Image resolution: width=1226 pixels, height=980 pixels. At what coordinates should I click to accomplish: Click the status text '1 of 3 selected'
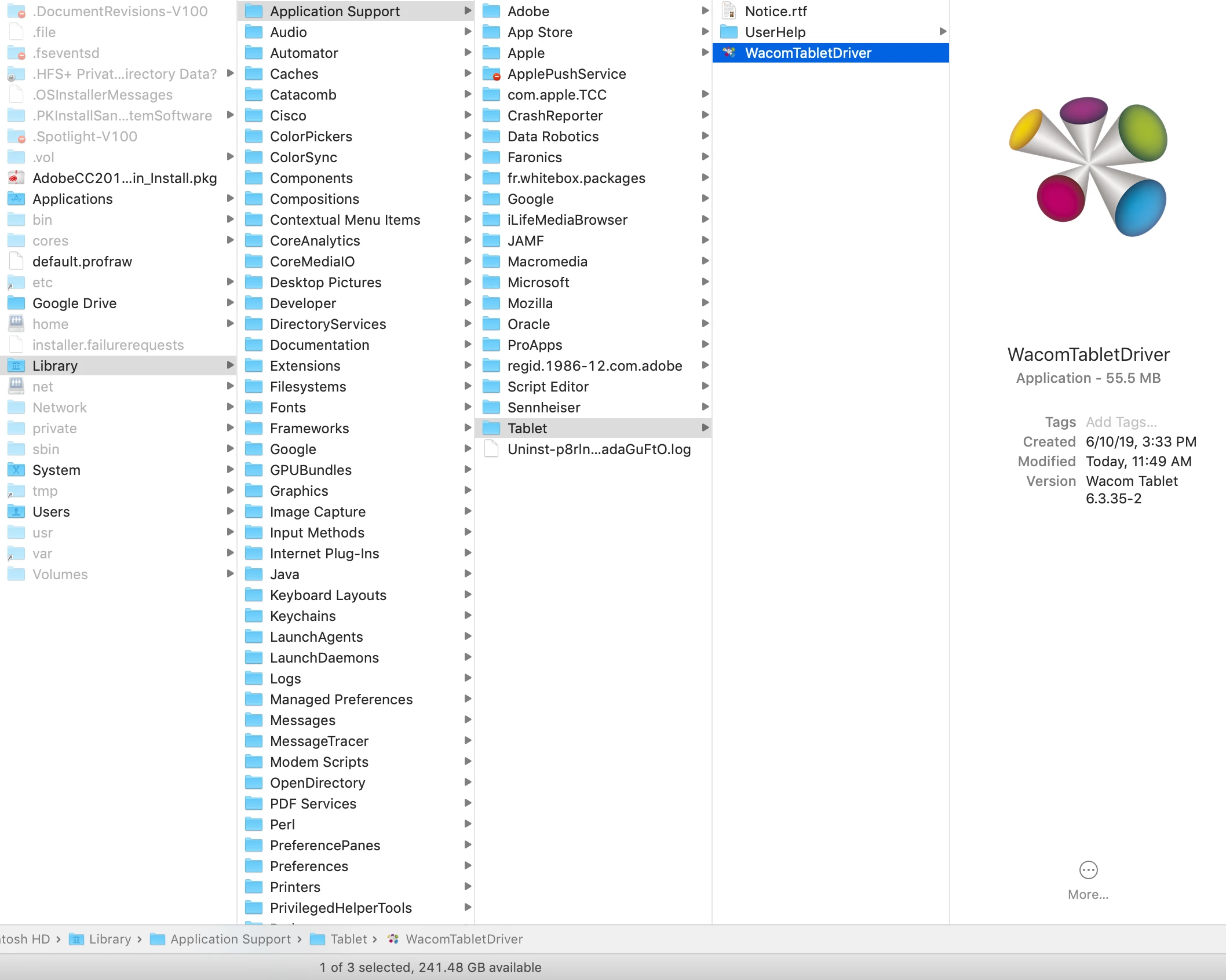coord(365,967)
